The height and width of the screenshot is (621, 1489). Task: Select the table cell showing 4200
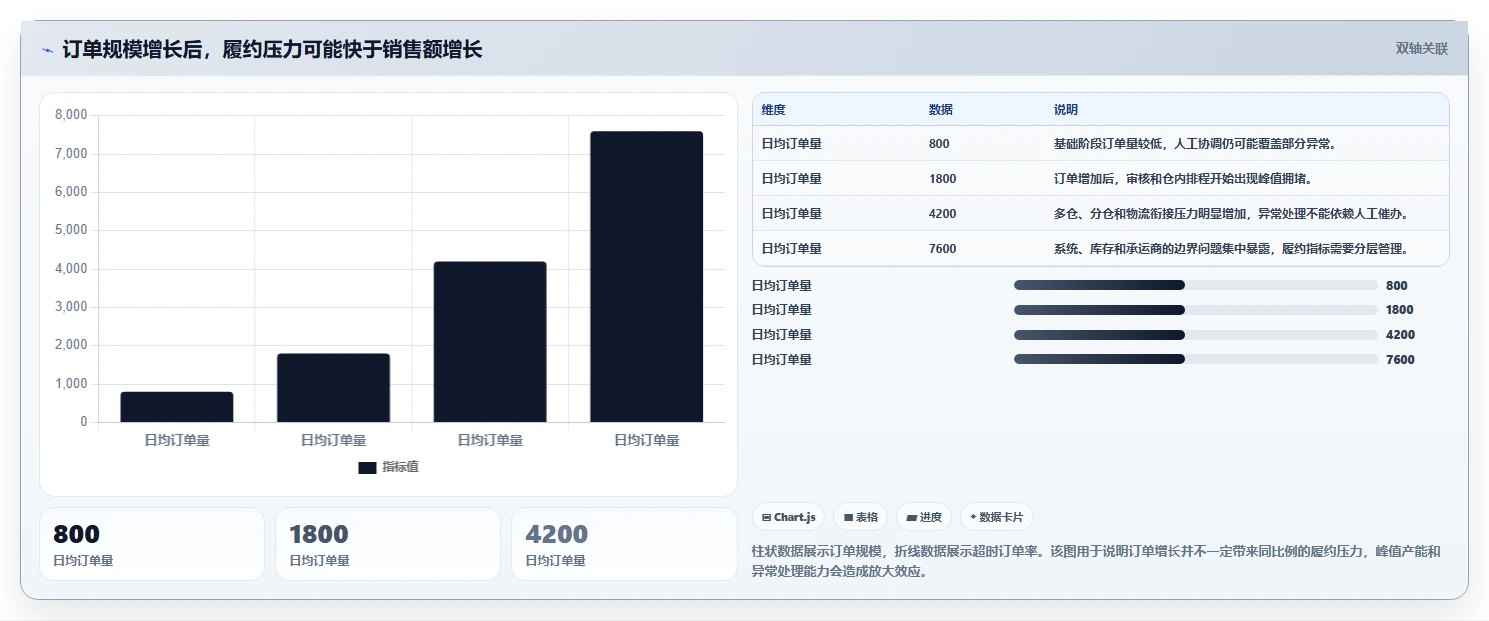tap(942, 214)
